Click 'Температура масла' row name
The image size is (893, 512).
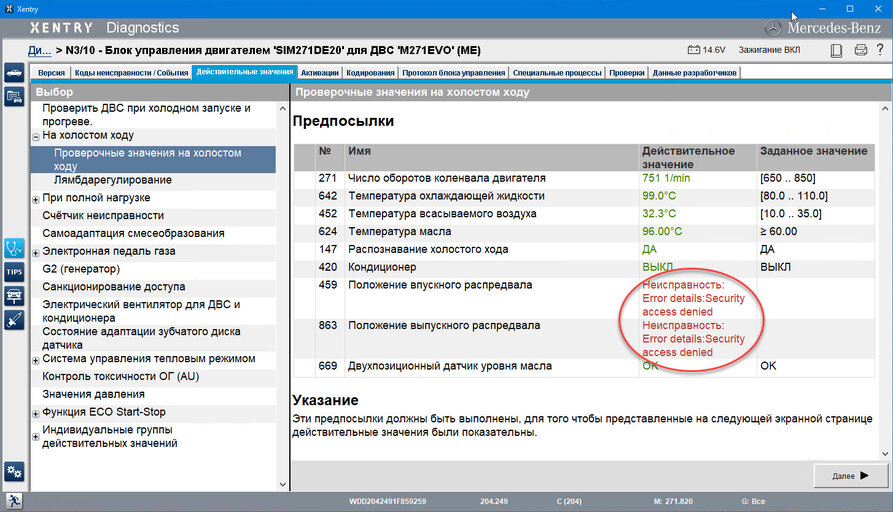click(x=400, y=232)
